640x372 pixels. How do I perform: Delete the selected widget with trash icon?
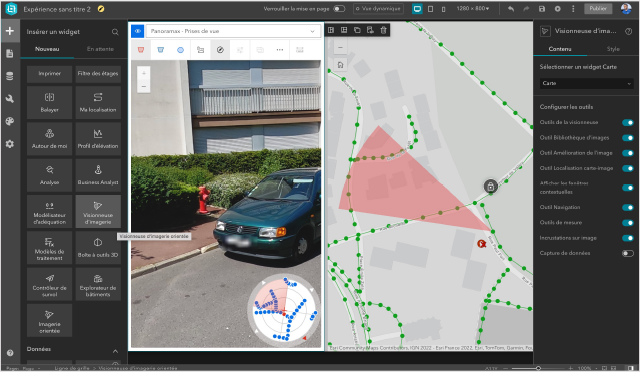383,30
